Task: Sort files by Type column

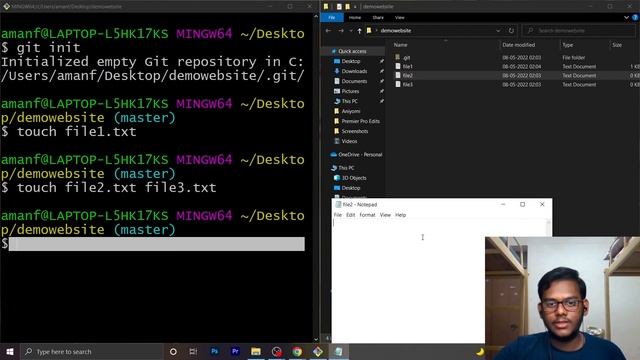Action: point(568,45)
